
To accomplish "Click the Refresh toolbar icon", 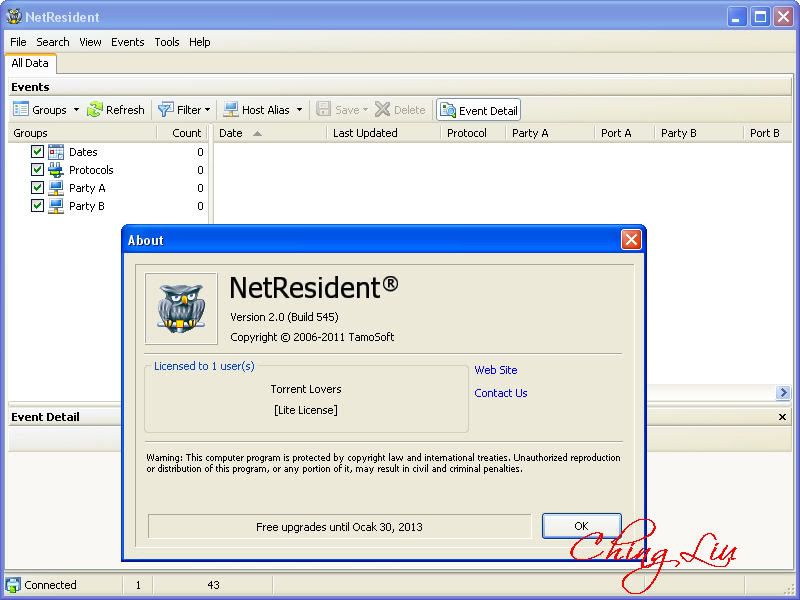I will tap(95, 110).
